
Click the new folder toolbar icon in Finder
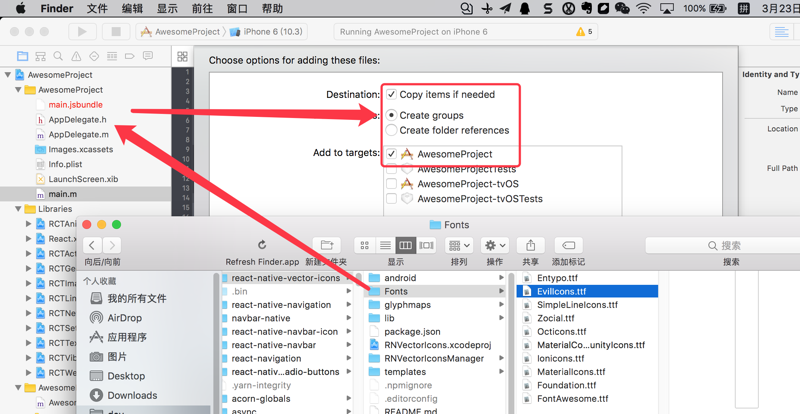[x=327, y=246]
